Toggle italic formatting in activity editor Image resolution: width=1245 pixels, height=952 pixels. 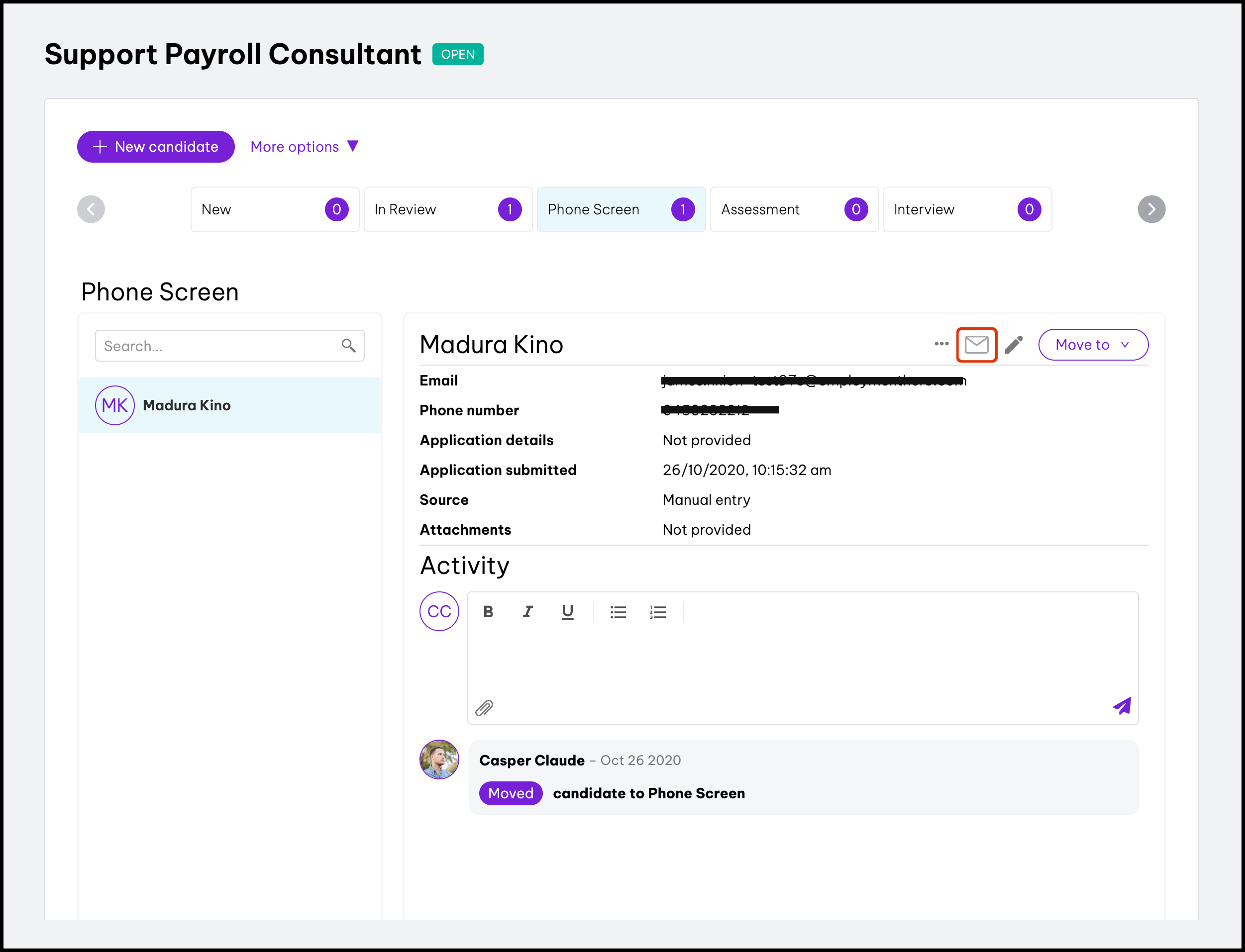pos(527,612)
